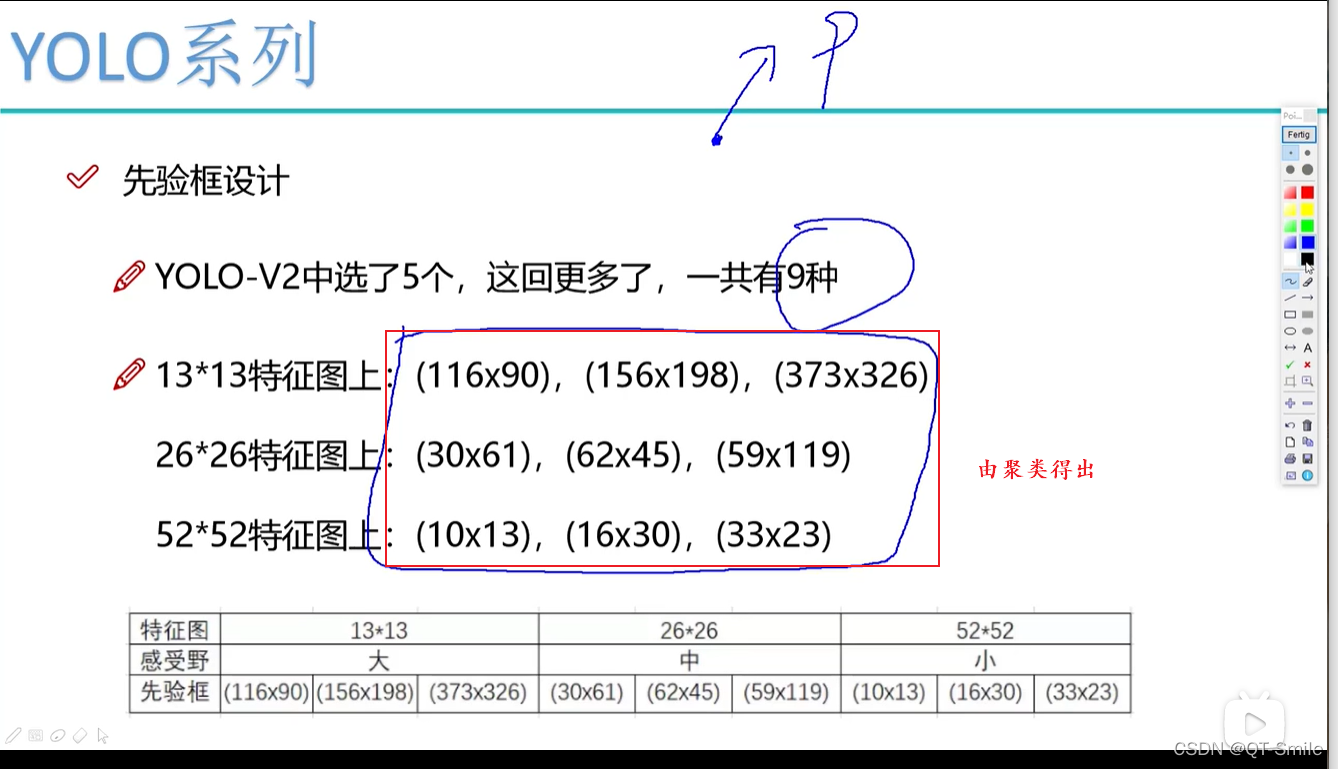The width and height of the screenshot is (1338, 769).
Task: Click the heading 先验框设计
Action: (x=206, y=180)
